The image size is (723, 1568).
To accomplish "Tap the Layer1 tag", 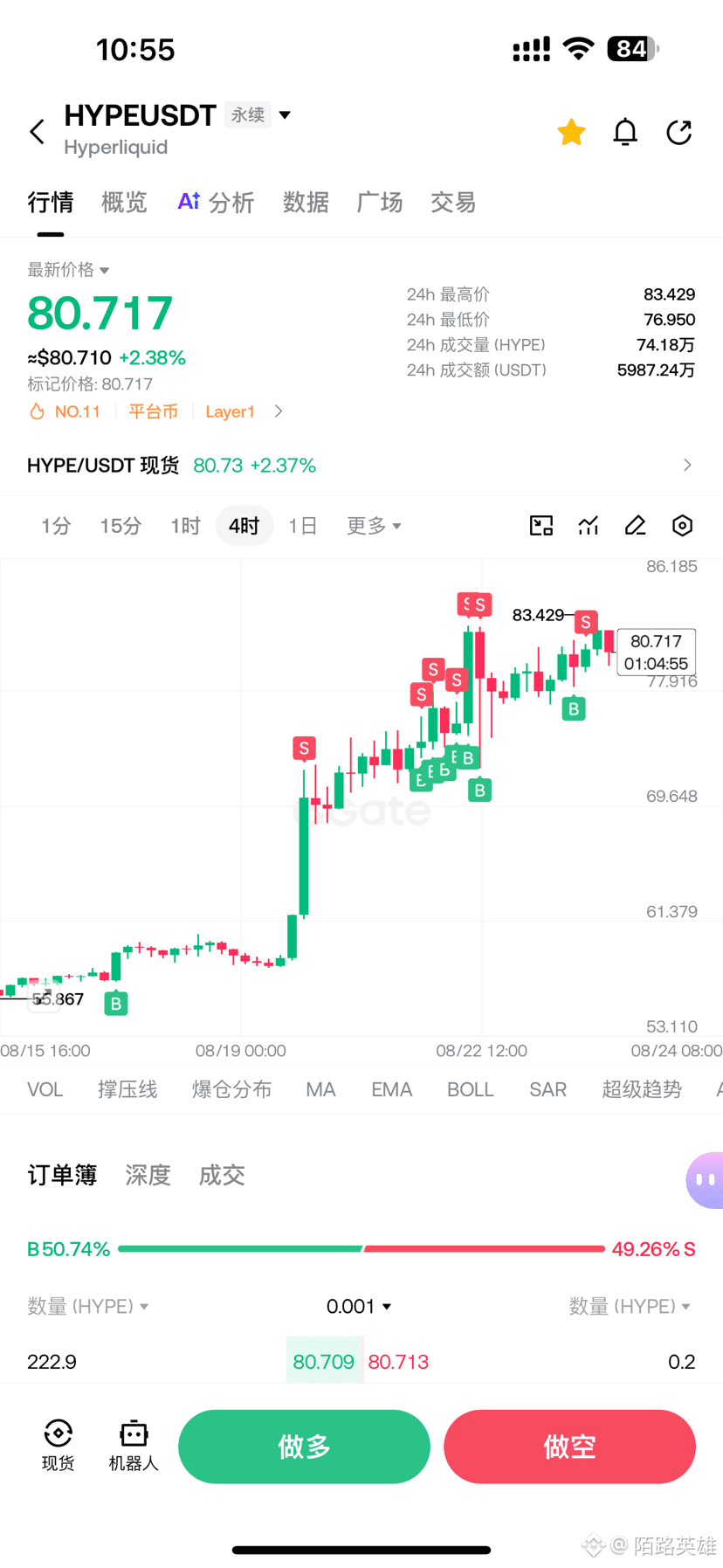I will pyautogui.click(x=230, y=411).
